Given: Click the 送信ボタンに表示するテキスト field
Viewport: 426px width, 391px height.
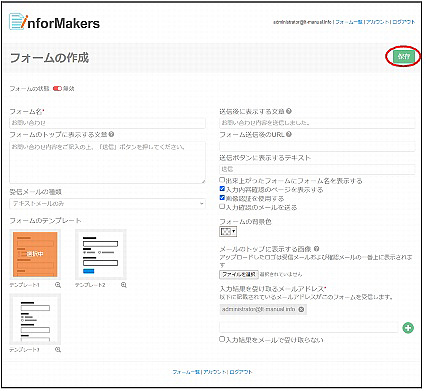Looking at the screenshot, I should click(317, 169).
